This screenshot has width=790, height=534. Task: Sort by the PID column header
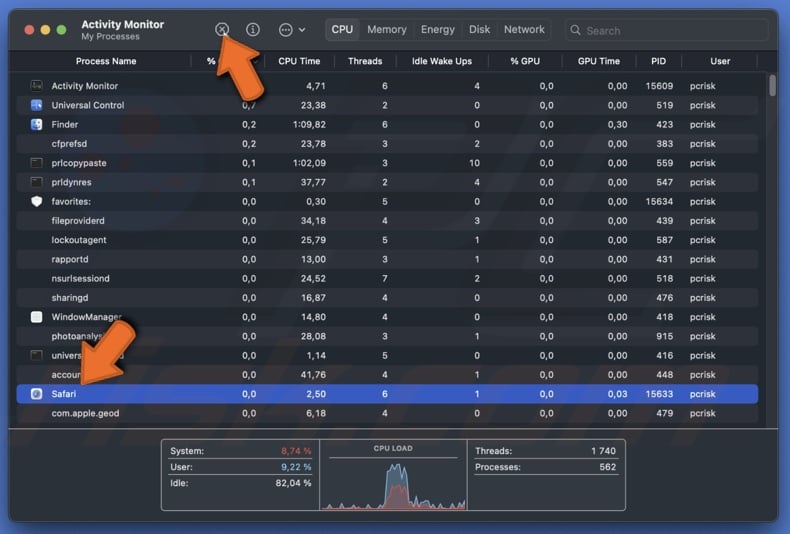click(x=657, y=61)
